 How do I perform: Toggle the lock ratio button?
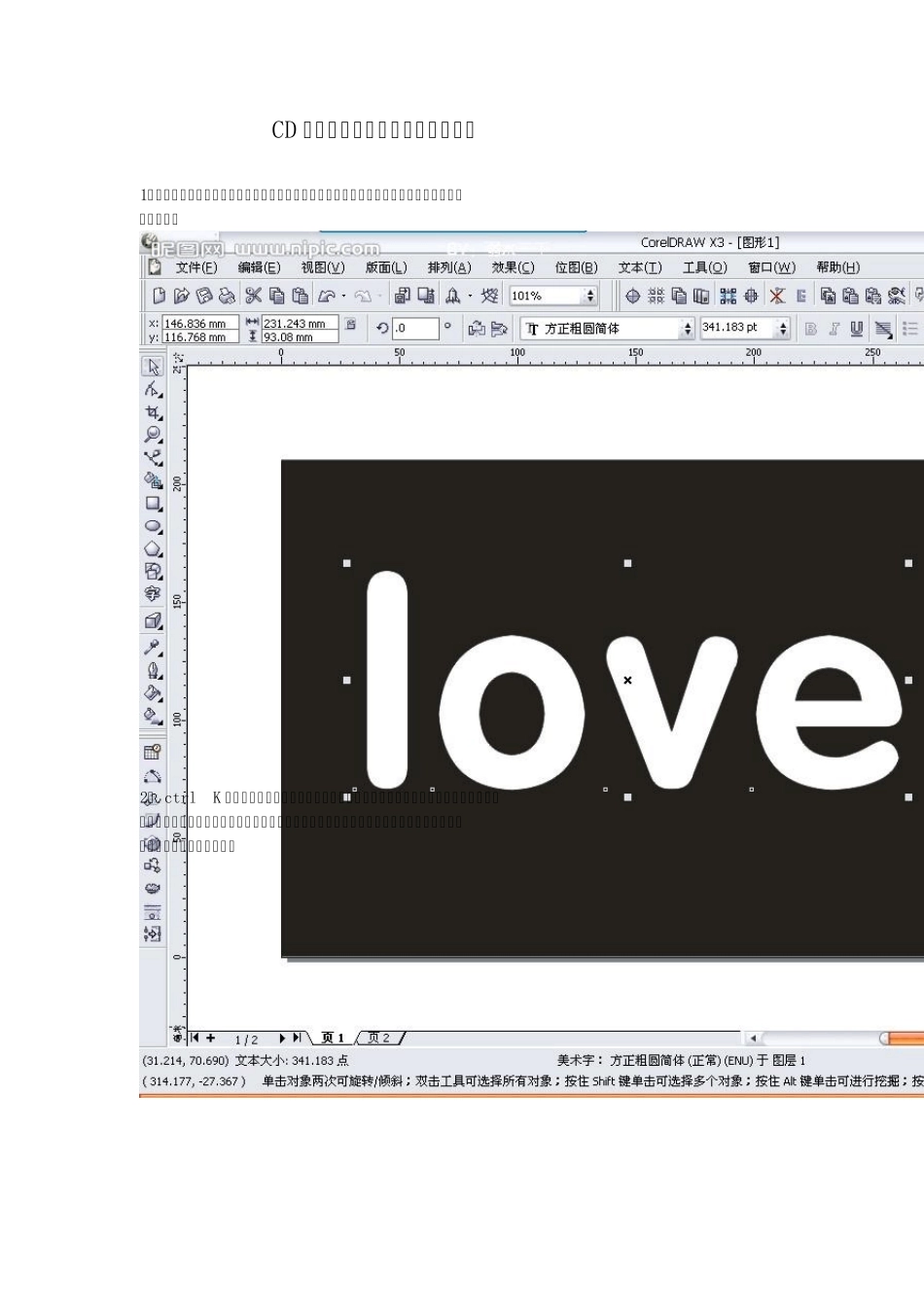pyautogui.click(x=351, y=325)
